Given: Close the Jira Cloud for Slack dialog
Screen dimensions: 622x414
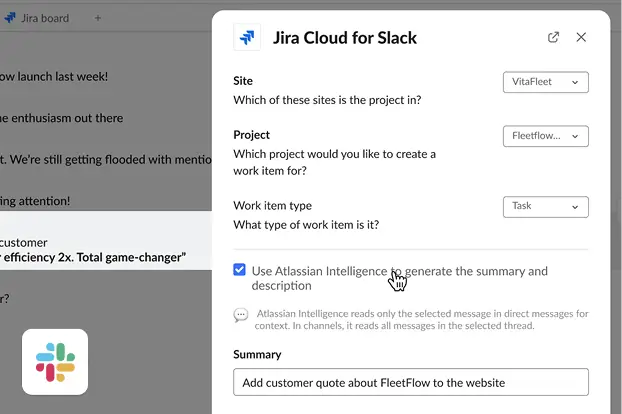Looking at the screenshot, I should [581, 38].
